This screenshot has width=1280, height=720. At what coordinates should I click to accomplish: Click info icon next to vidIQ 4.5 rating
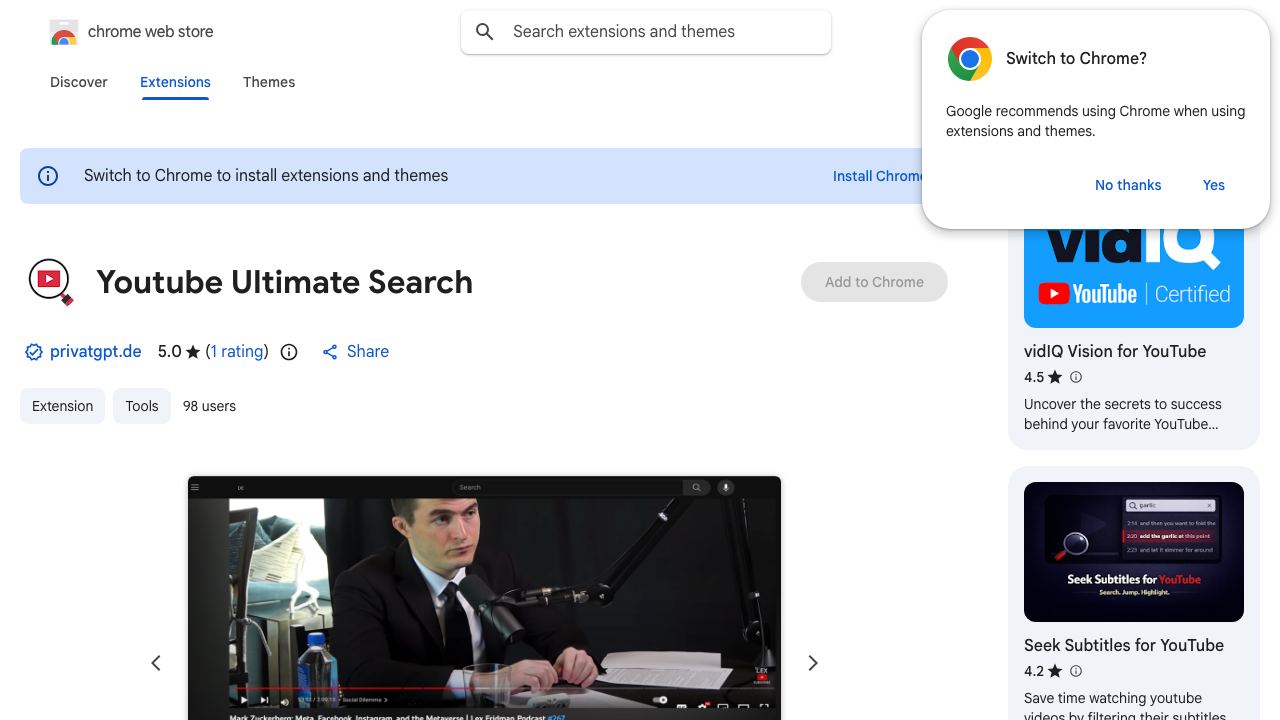point(1076,377)
